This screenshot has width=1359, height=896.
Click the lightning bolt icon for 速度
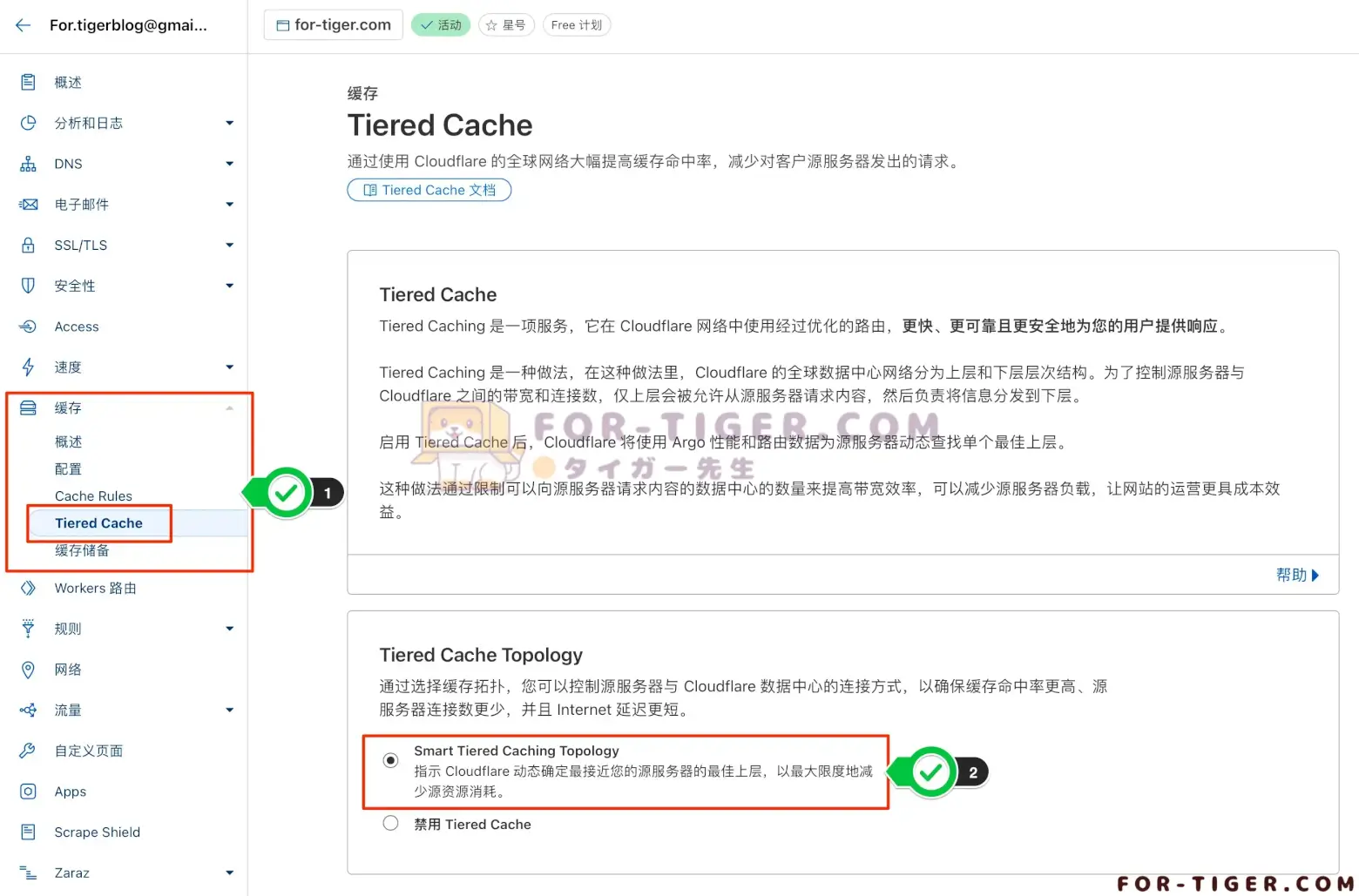click(28, 367)
